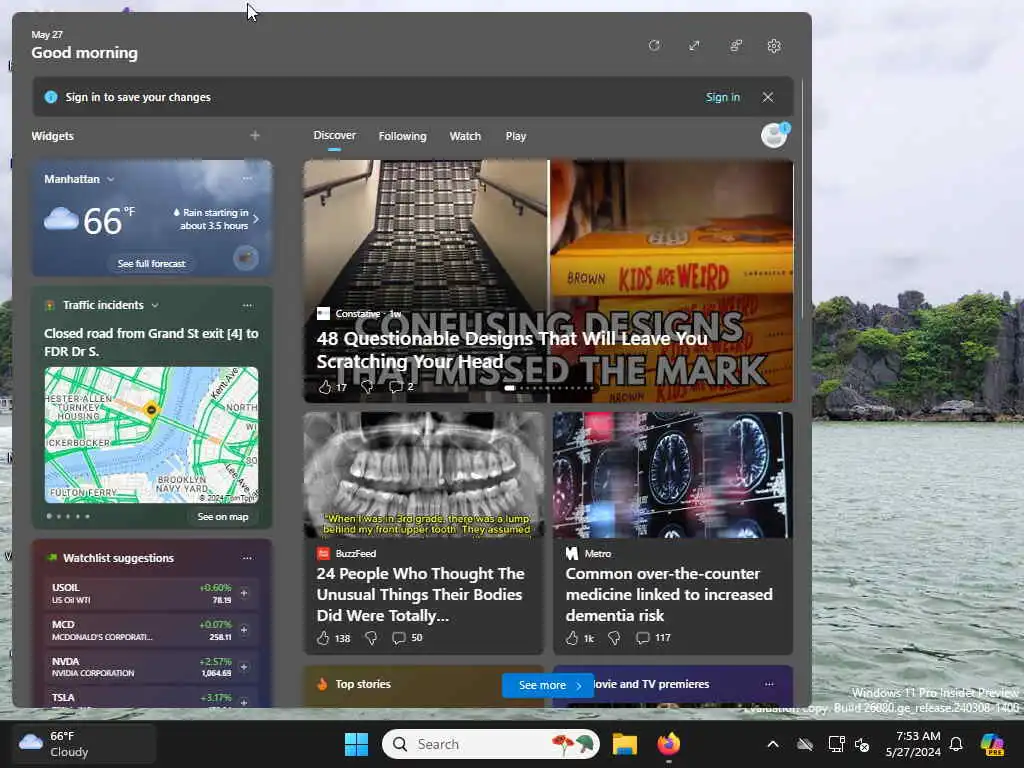Open Watchlist suggestions more options menu
Image resolution: width=1024 pixels, height=768 pixels.
click(x=247, y=558)
